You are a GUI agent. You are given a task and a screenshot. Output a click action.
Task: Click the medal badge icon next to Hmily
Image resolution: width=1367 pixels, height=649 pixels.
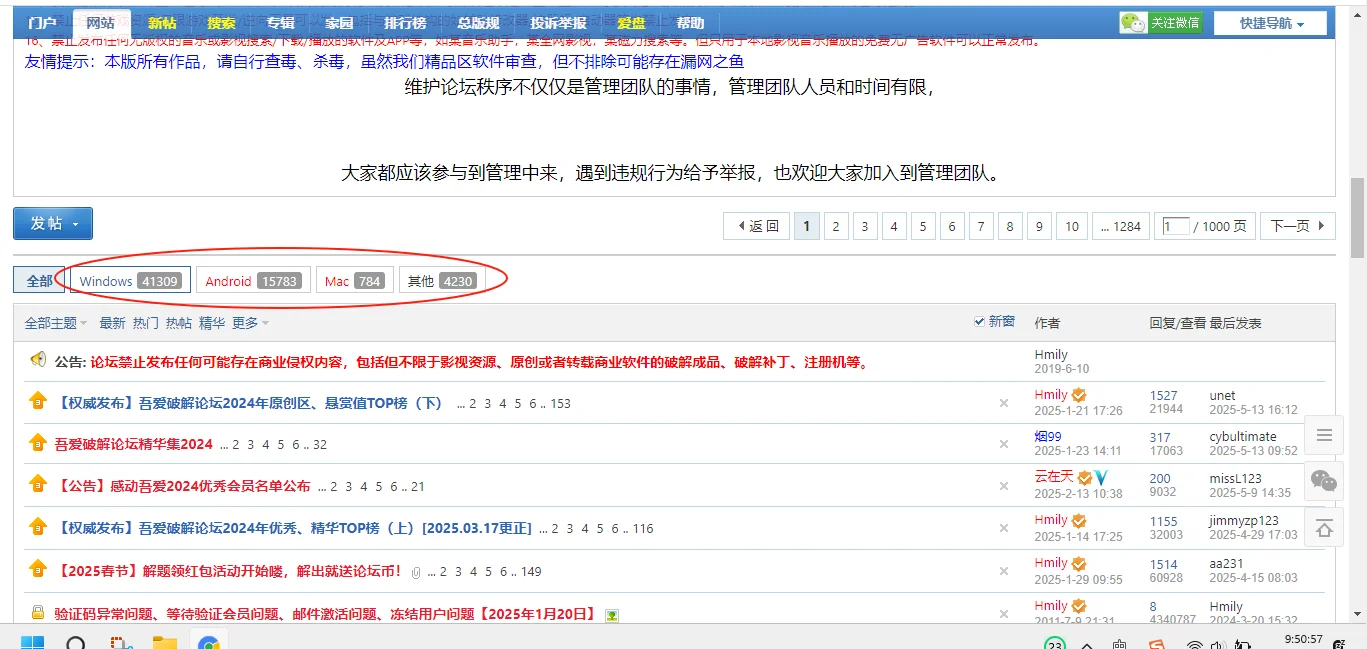pos(1080,394)
